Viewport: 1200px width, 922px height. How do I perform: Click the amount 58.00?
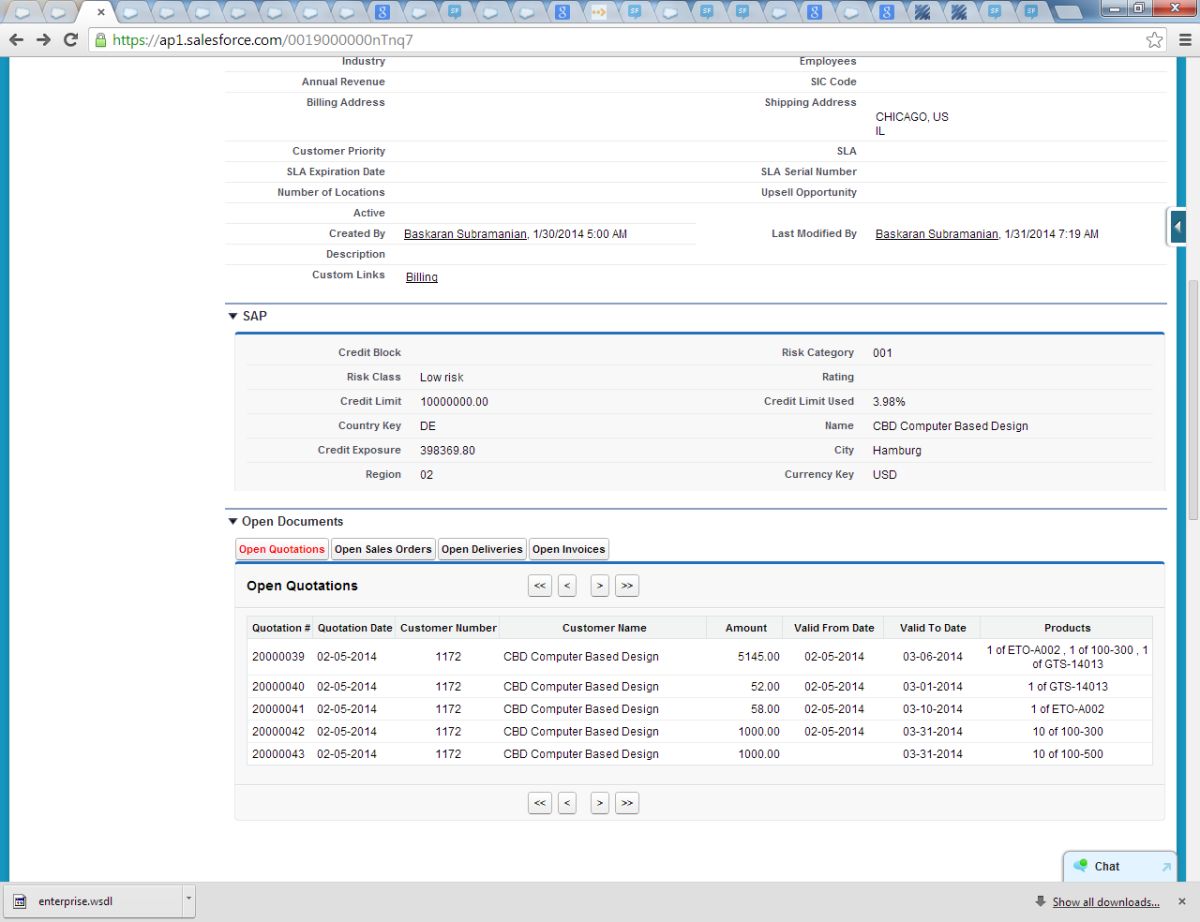pyautogui.click(x=765, y=709)
